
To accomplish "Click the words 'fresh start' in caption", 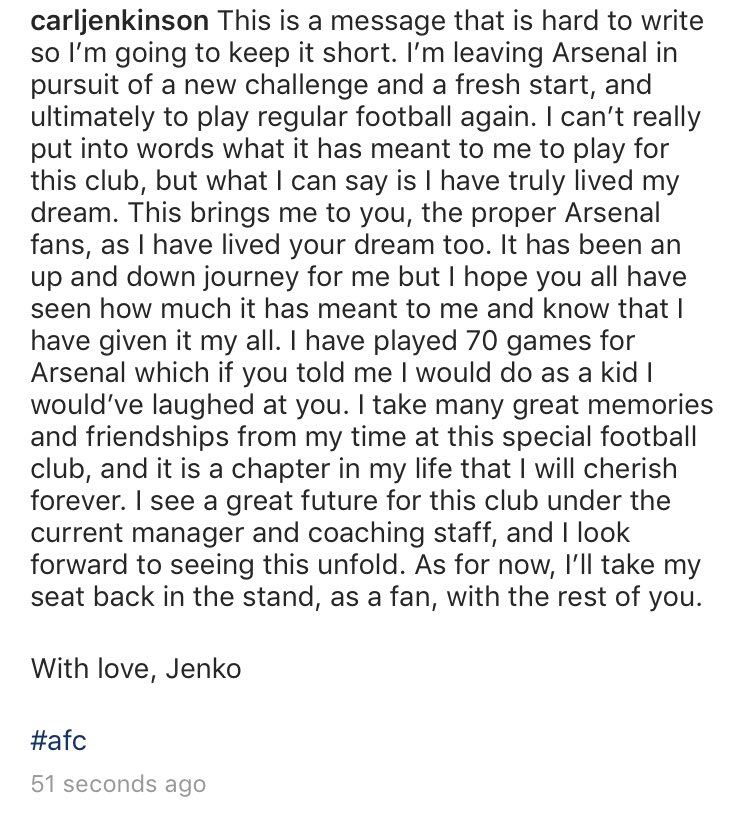I will click(526, 86).
